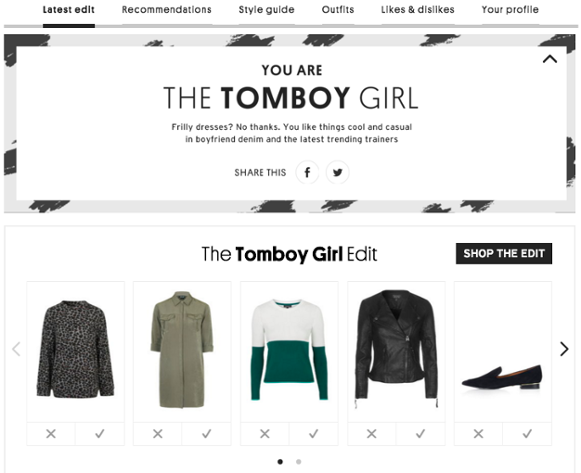The height and width of the screenshot is (473, 581).
Task: Like the leopard print jumper with checkmark
Action: click(x=100, y=434)
